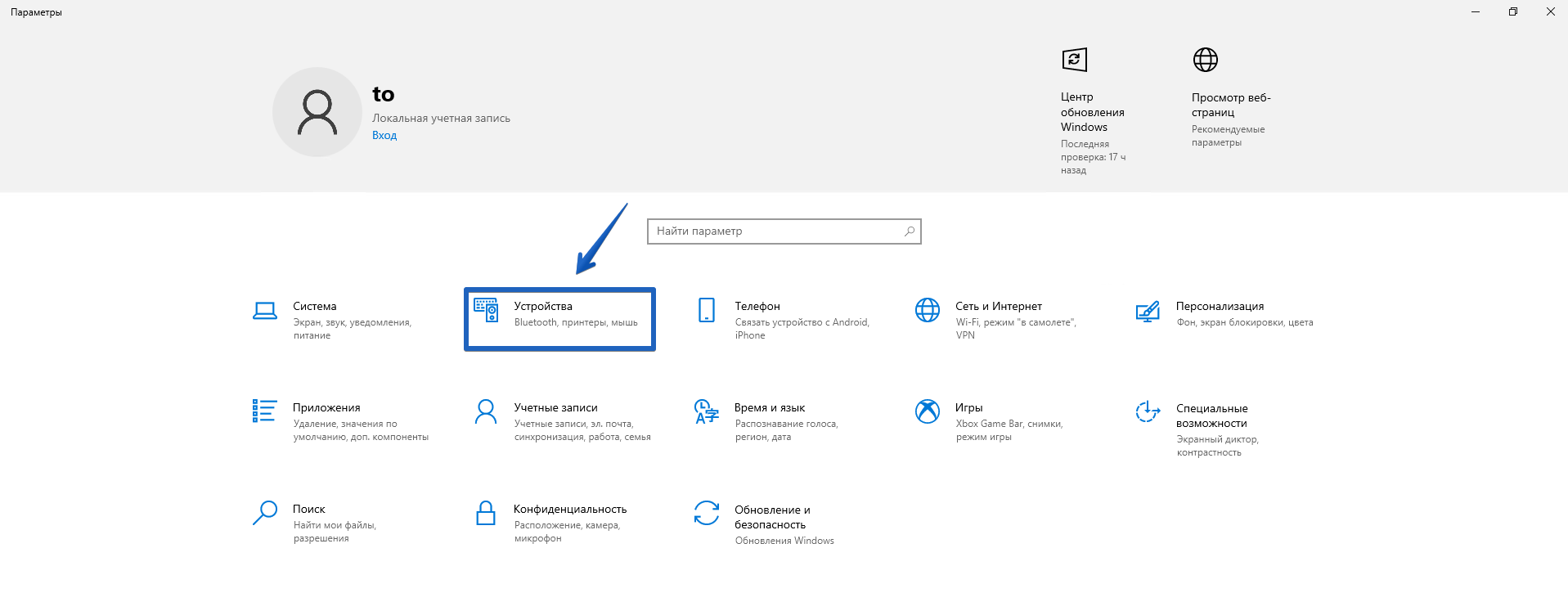
Task: Open the Телефон phone icon
Action: 707,310
